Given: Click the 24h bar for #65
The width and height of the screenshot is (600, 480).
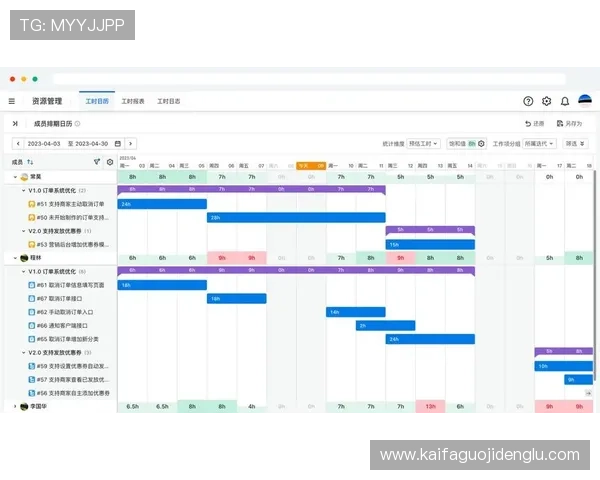Looking at the screenshot, I should [430, 339].
